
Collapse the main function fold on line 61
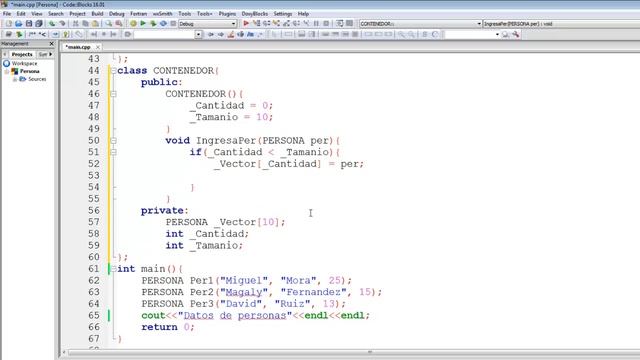pos(113,269)
